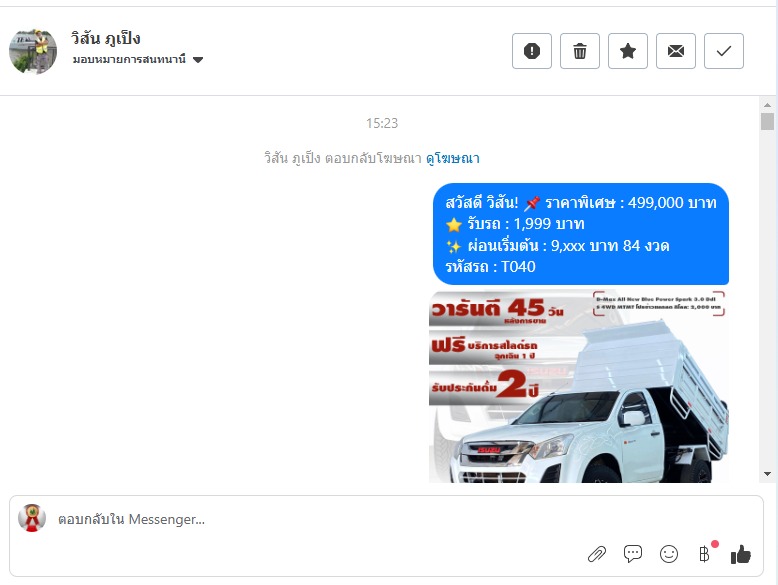778x585 pixels.
Task: Star this conversation for follow-up
Action: [x=628, y=51]
